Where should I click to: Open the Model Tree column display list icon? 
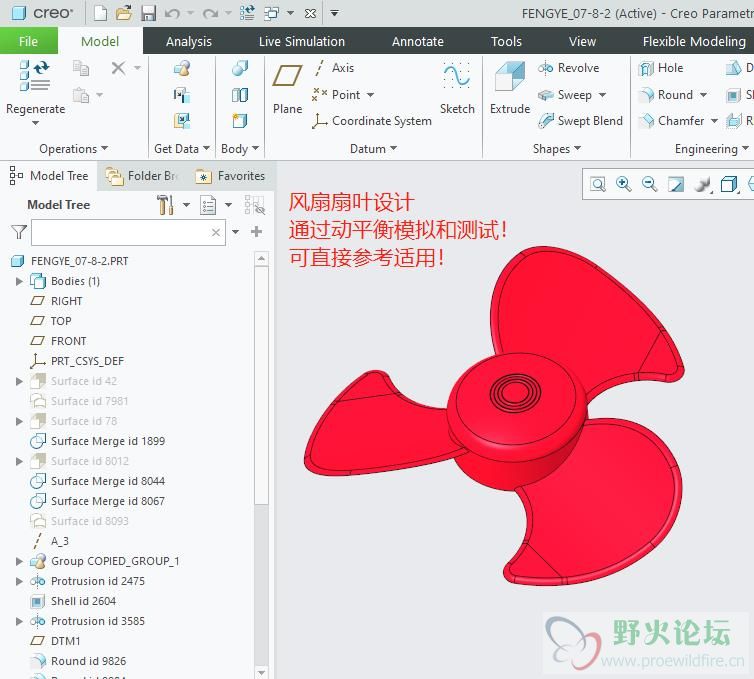[208, 205]
